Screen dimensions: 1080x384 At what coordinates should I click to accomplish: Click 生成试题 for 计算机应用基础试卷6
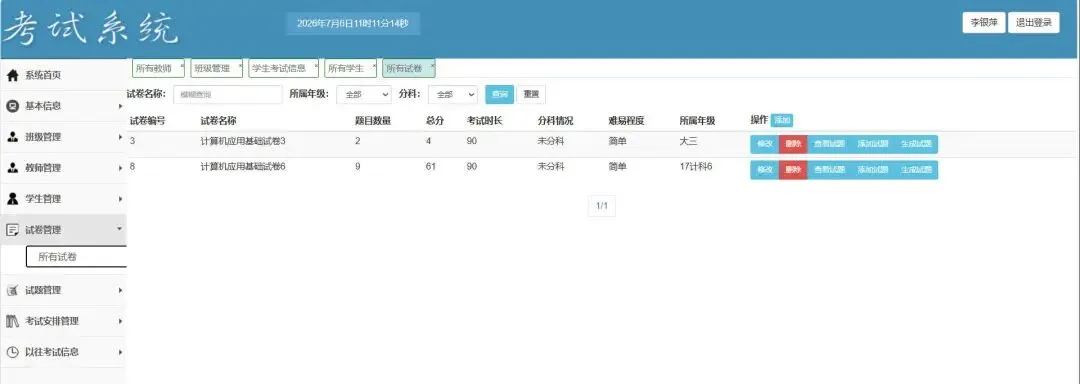pyautogui.click(x=916, y=170)
